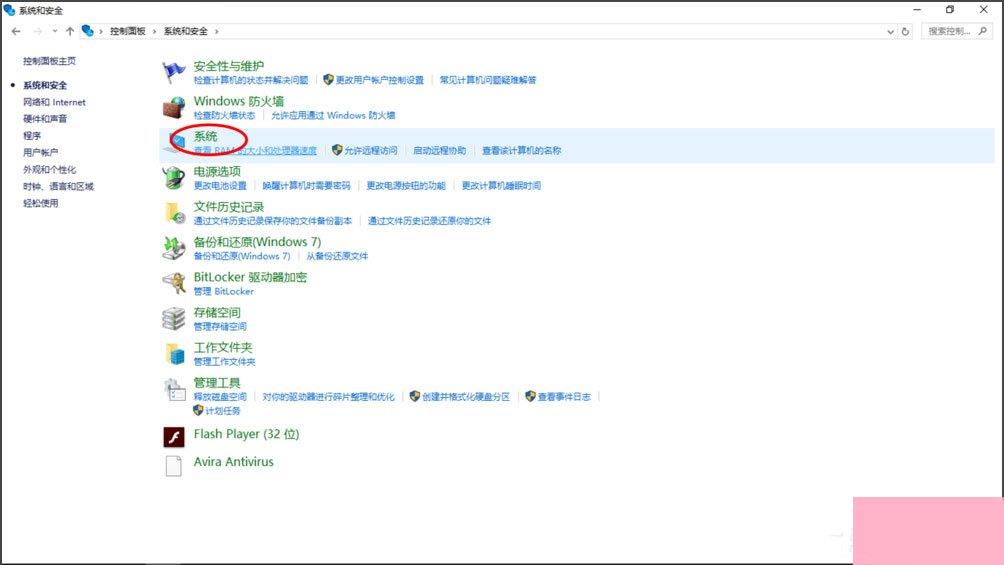Click 通过文件历史记录还原你的文件
This screenshot has height=565, width=1004.
[x=429, y=221]
